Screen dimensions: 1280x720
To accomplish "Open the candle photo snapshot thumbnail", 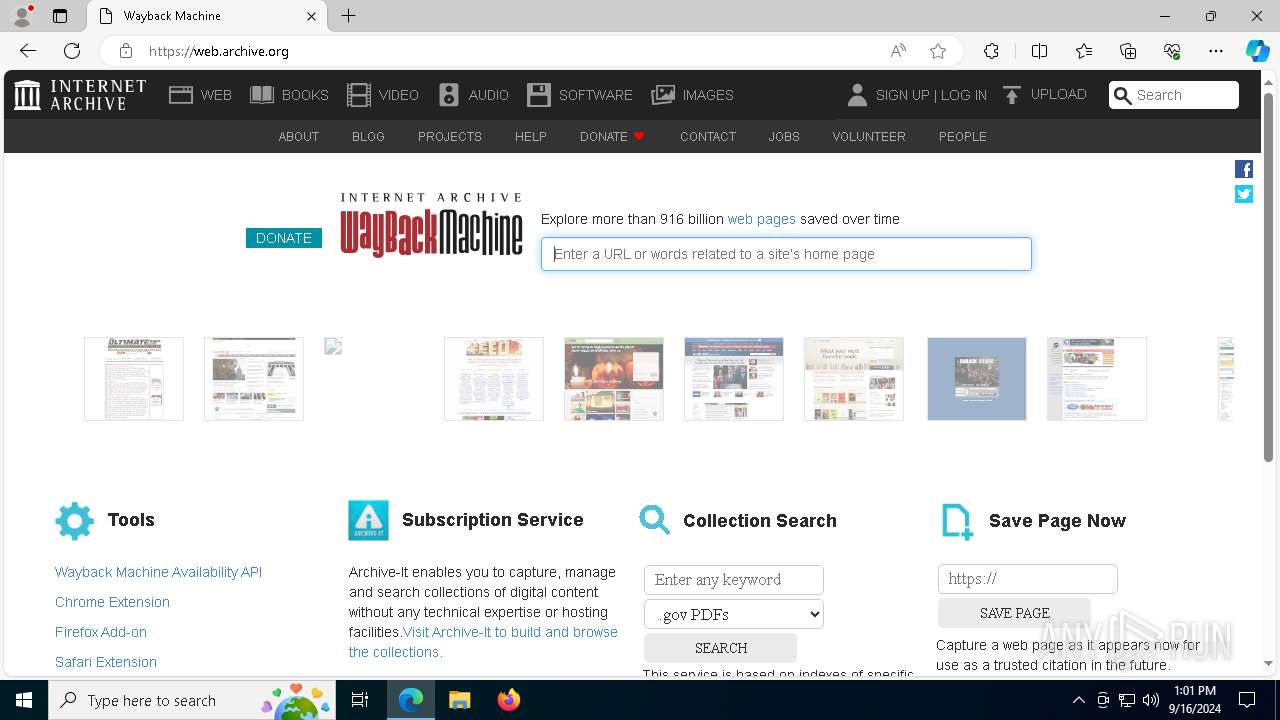I will [614, 379].
